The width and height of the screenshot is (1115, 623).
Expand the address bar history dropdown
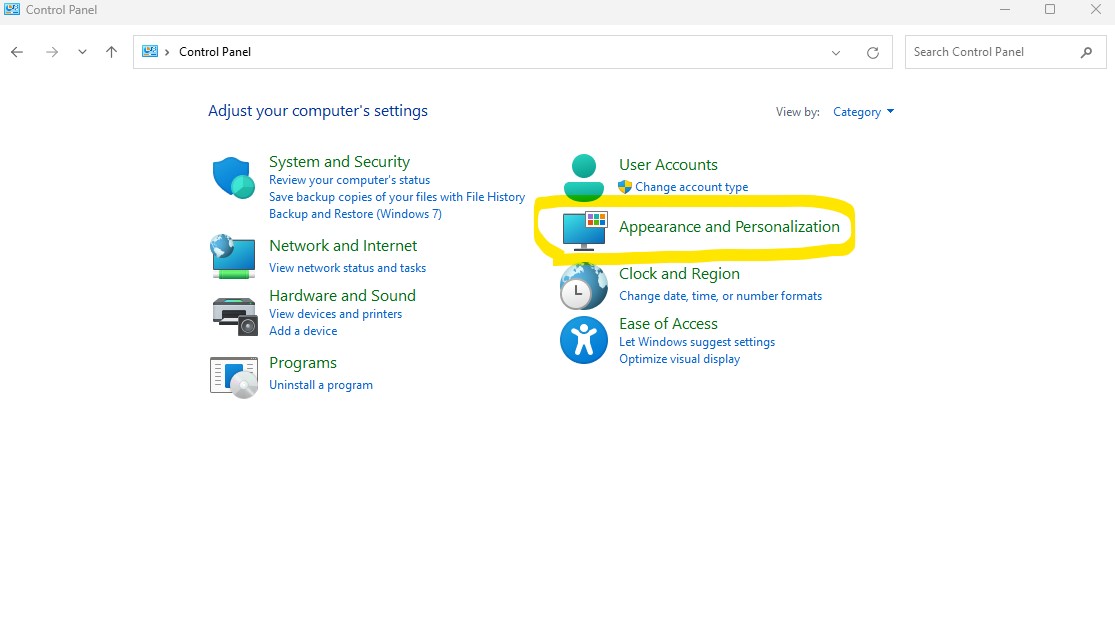pos(836,51)
